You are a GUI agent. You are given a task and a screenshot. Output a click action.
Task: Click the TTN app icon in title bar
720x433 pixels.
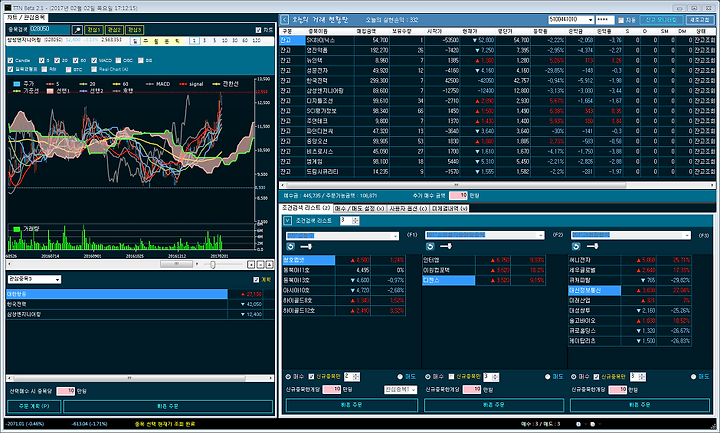tap(8, 8)
